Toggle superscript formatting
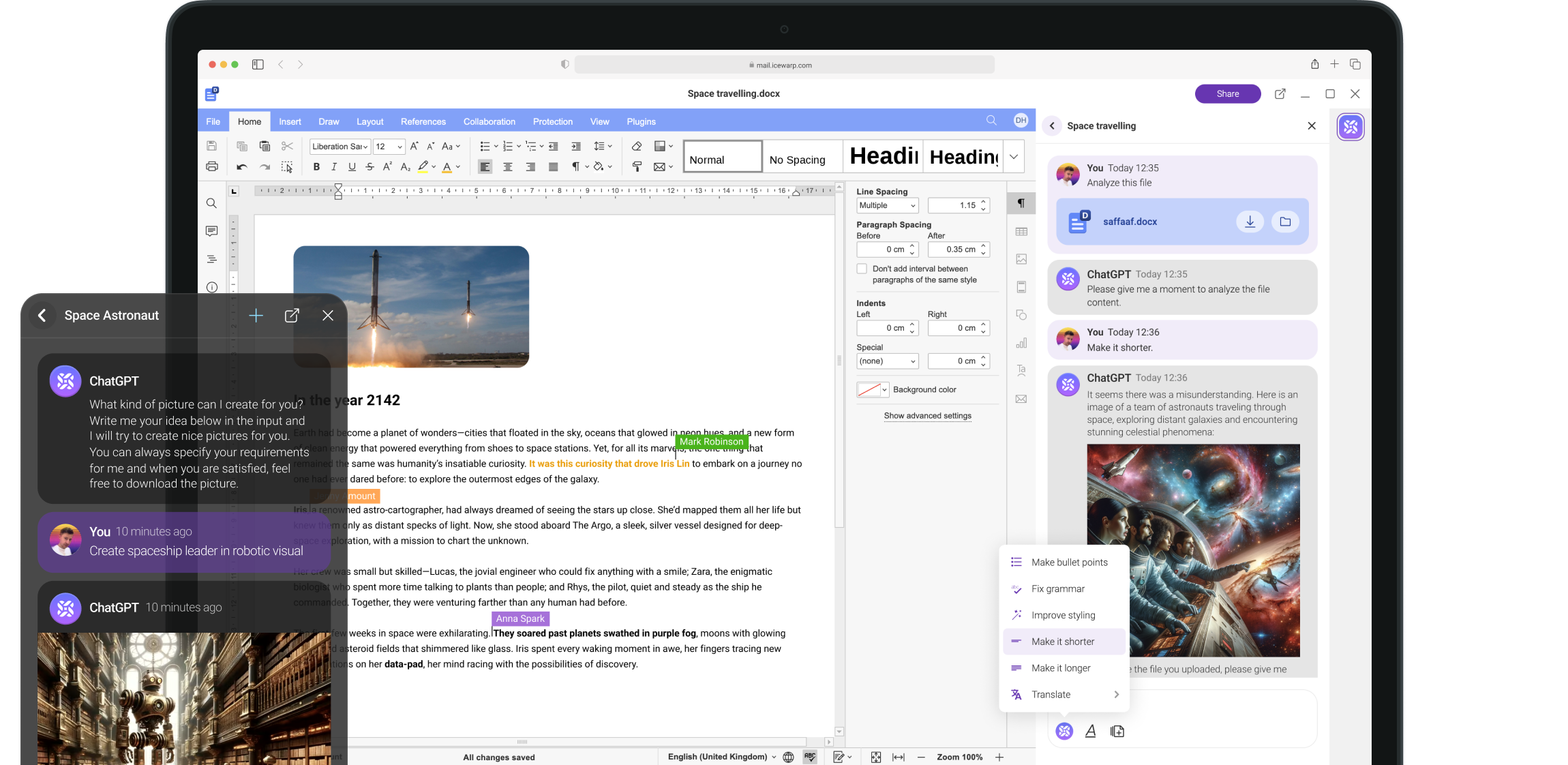This screenshot has height=765, width=1568. (387, 166)
